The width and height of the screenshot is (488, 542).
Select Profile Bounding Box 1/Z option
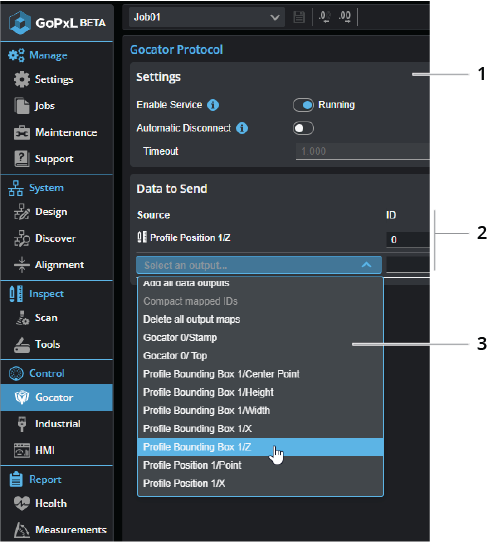[260, 447]
